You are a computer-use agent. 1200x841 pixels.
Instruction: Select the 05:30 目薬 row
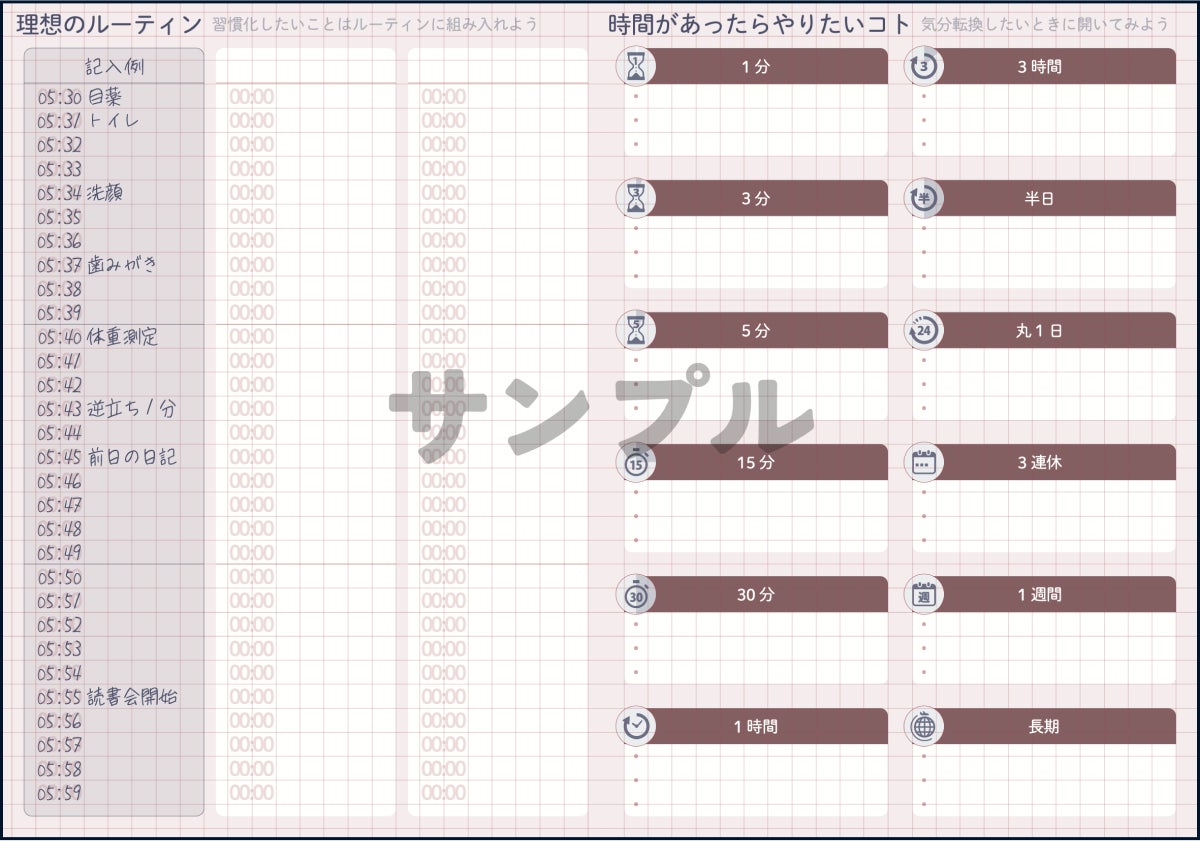pyautogui.click(x=114, y=97)
